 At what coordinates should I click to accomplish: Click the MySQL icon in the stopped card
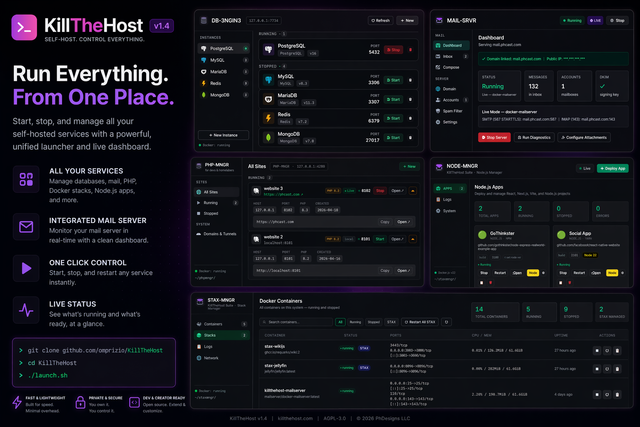pos(269,80)
